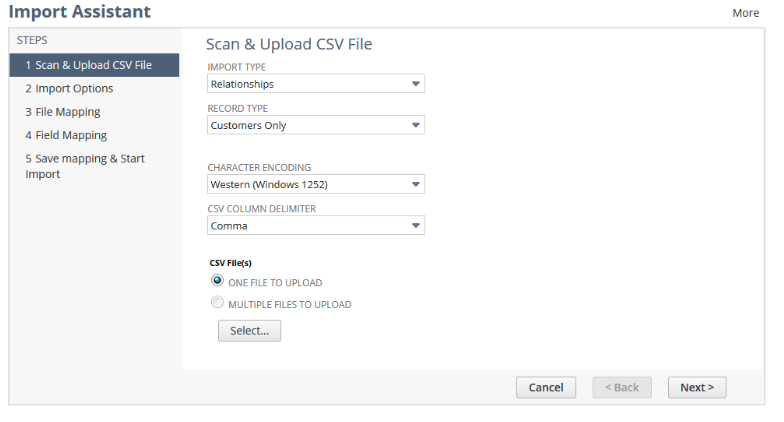
Task: Open the Import Options step
Action: 69,88
